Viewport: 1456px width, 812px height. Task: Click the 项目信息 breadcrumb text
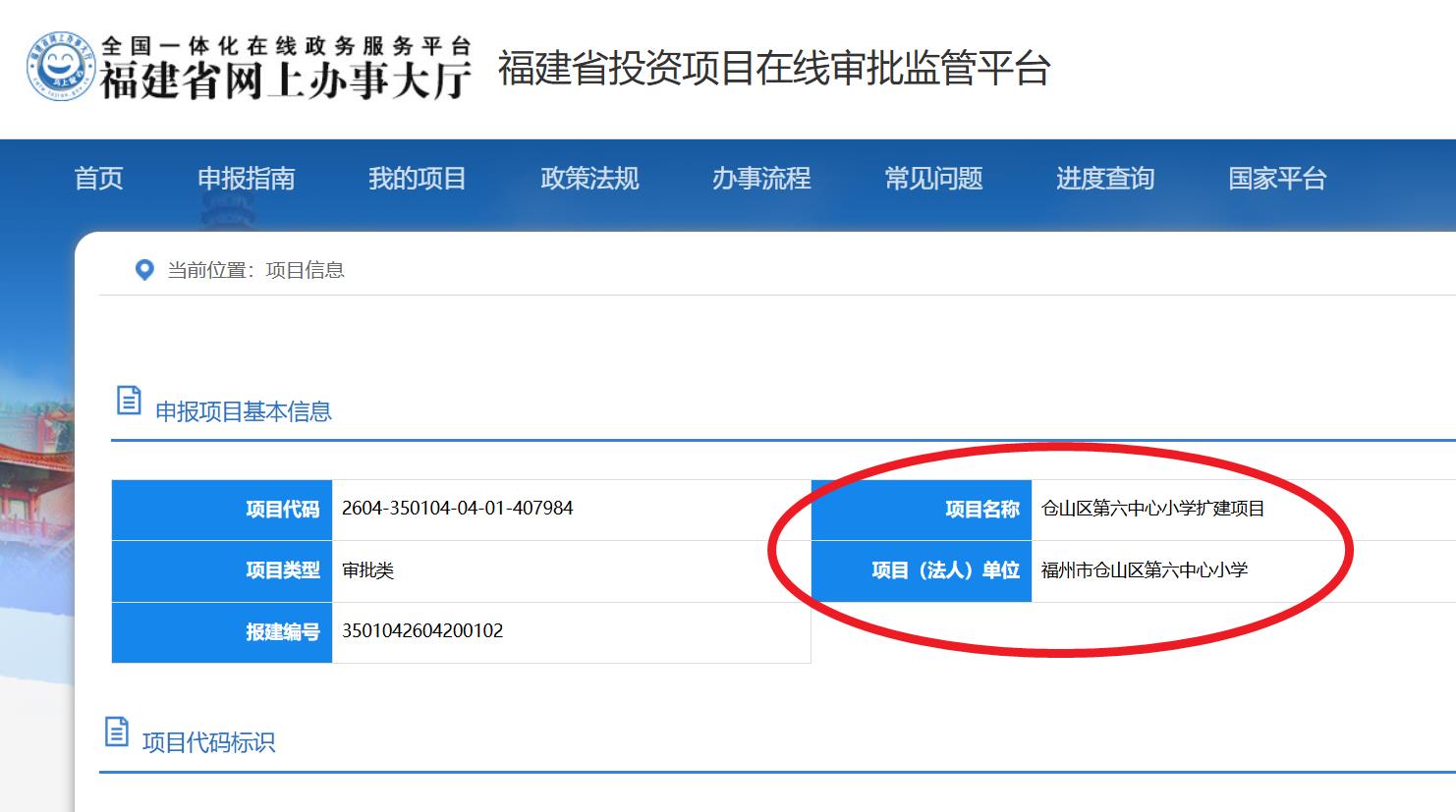(x=305, y=270)
